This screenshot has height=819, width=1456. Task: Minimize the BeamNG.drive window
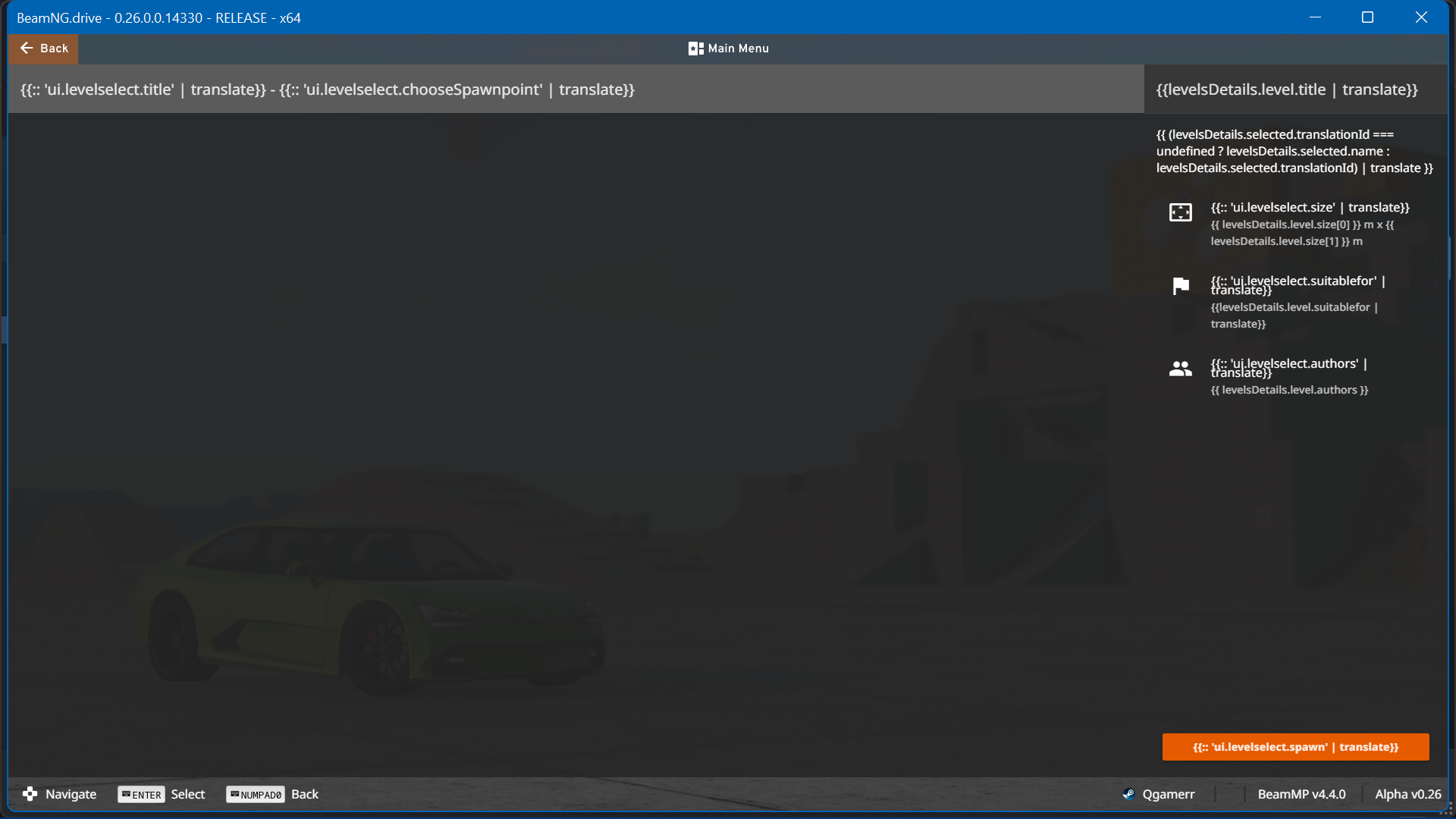coord(1315,17)
